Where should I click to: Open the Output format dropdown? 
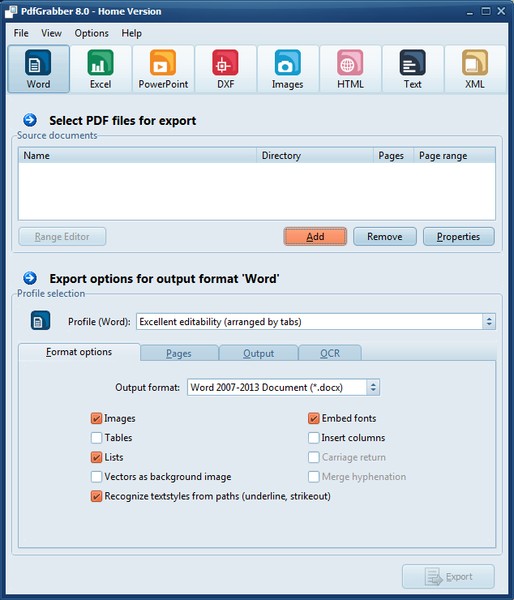[x=283, y=387]
